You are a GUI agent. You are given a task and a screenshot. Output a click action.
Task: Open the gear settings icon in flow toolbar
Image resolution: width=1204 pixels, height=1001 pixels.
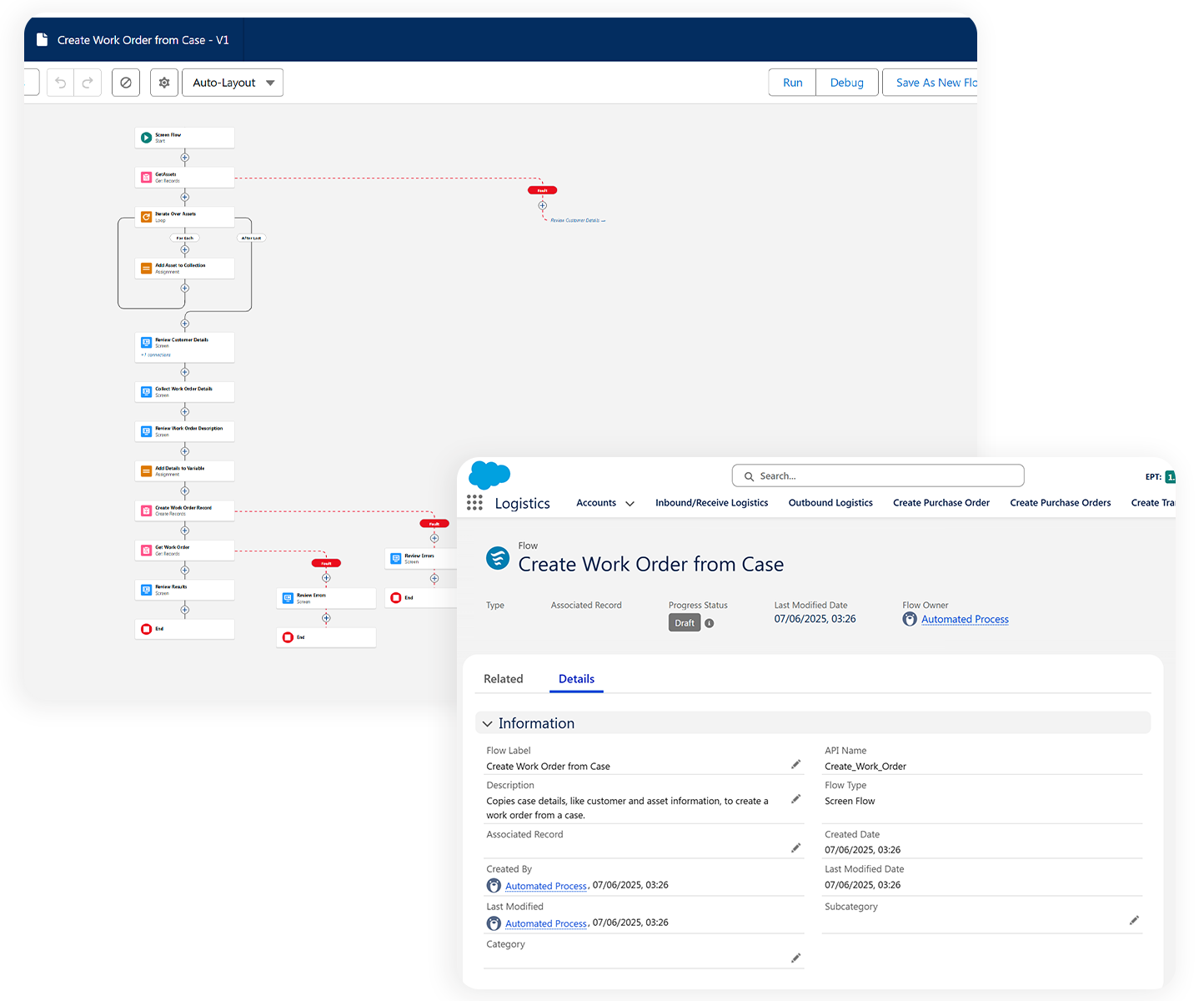pos(164,83)
